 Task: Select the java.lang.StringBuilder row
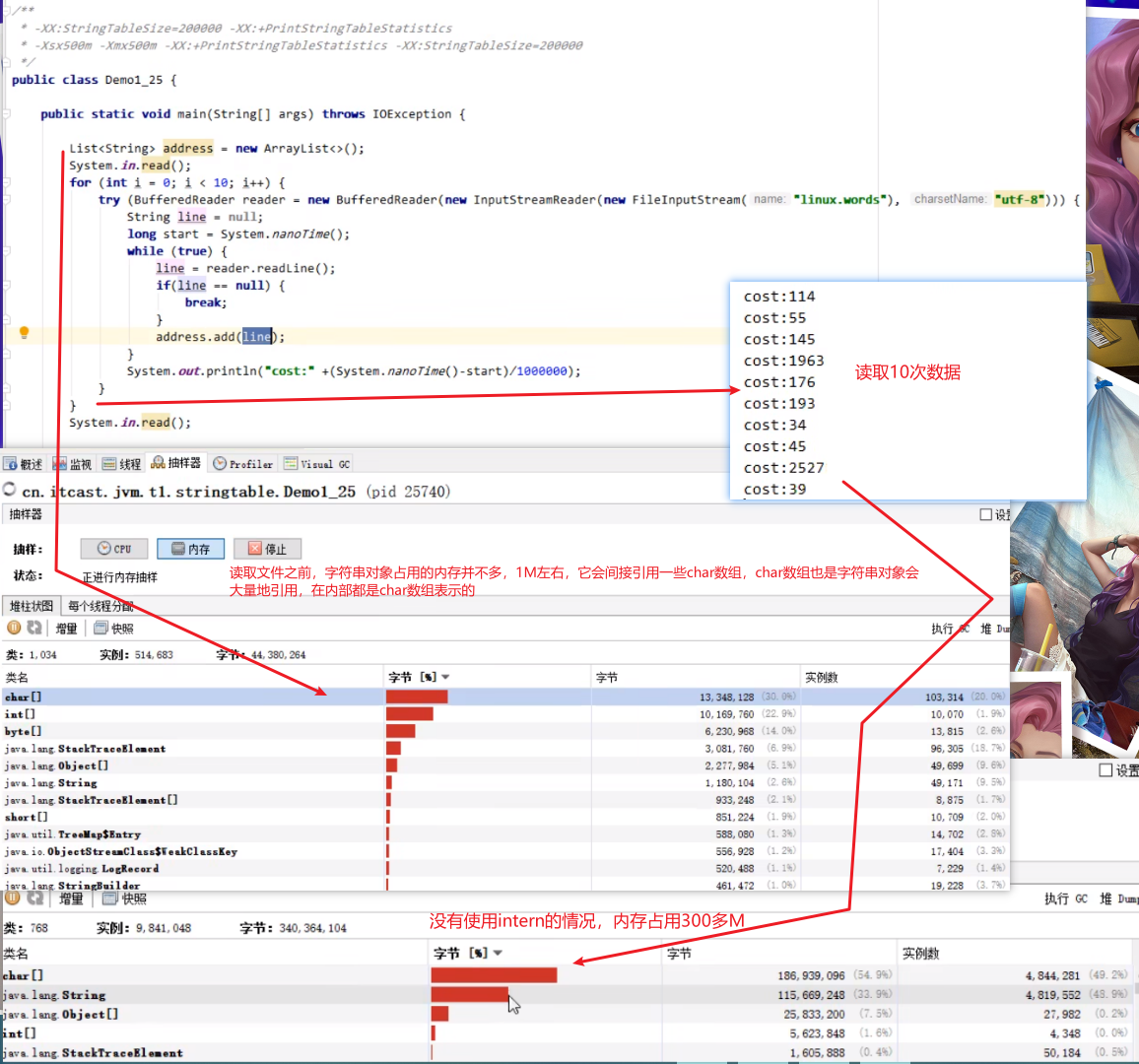pos(504,885)
